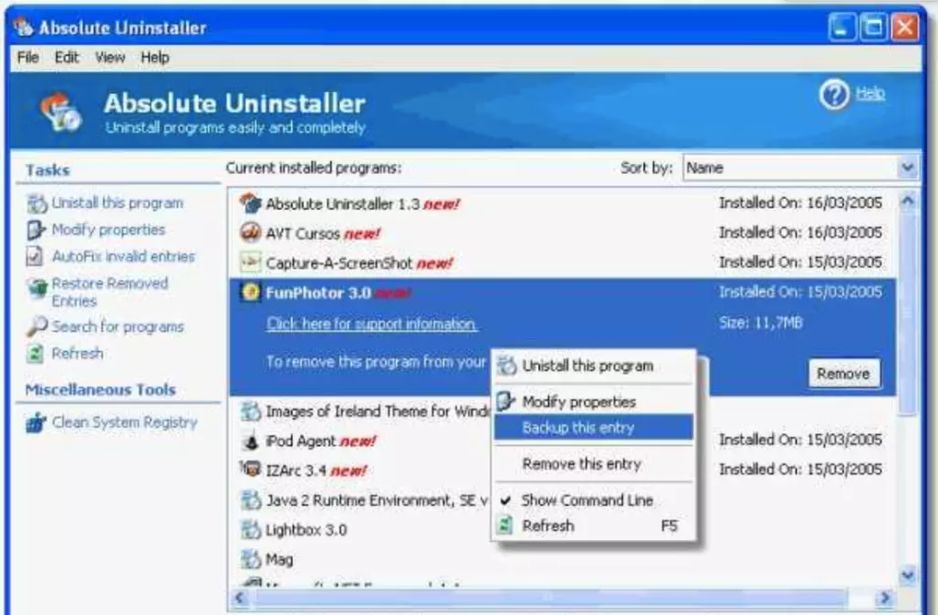This screenshot has width=938, height=615.
Task: Click the AVT Cursos program icon
Action: 250,232
